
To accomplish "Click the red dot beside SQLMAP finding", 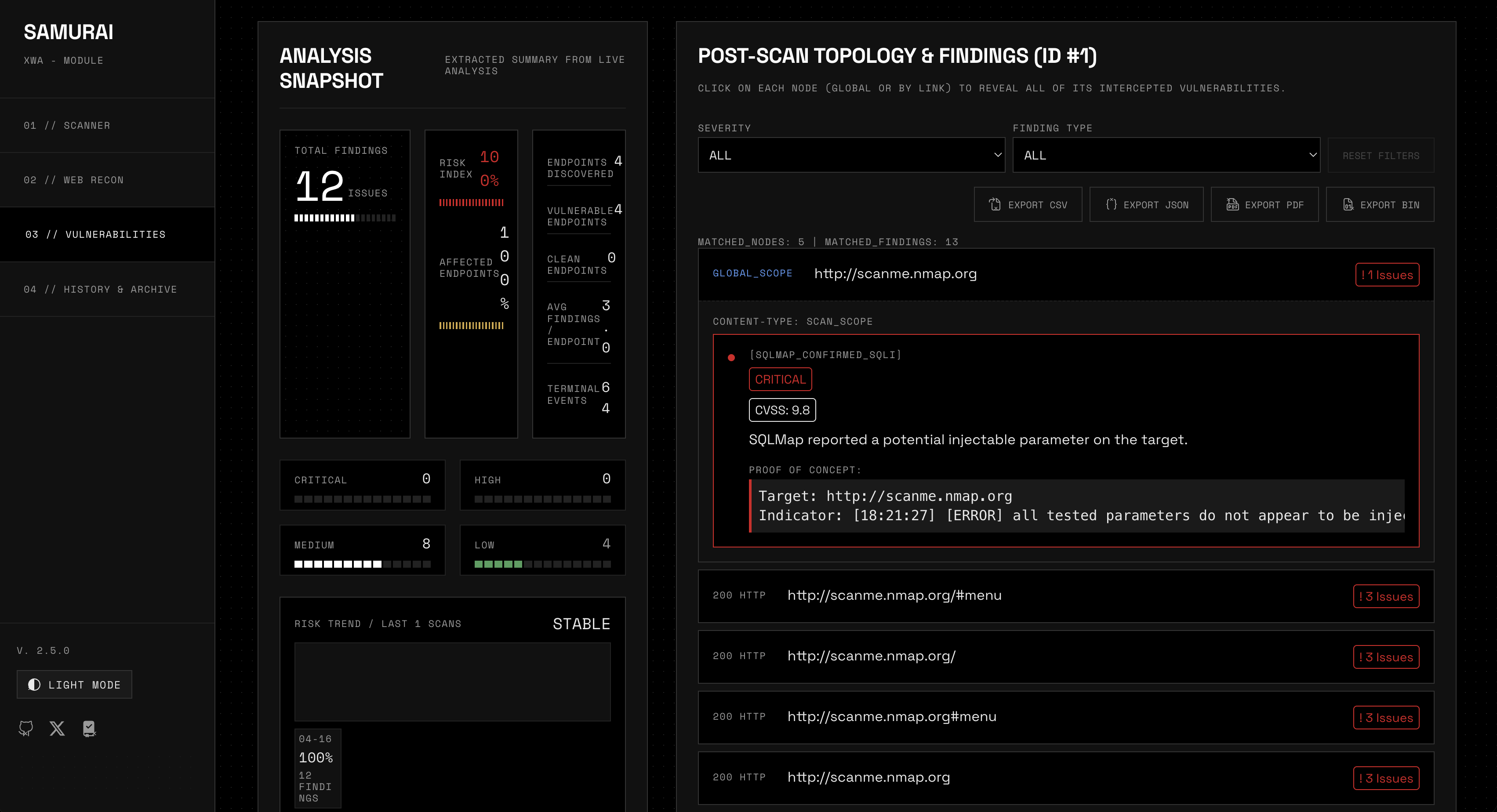I will (x=731, y=358).
